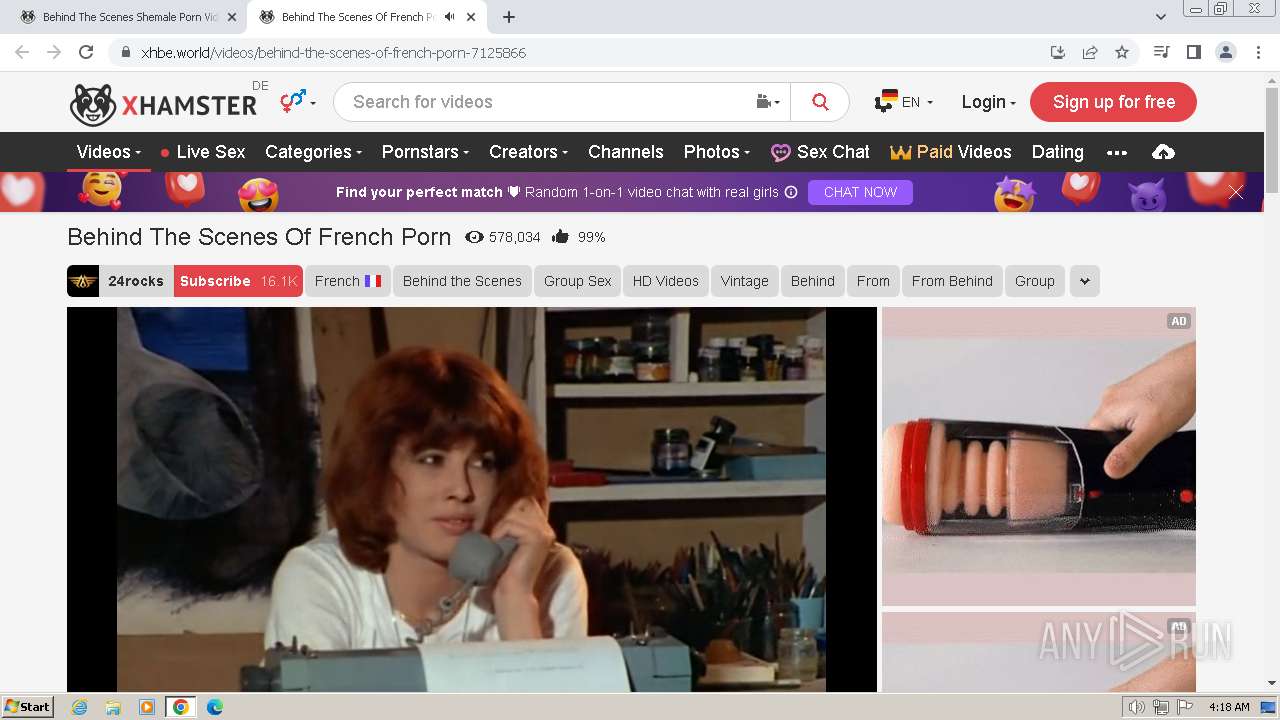1280x720 pixels.
Task: Expand more tags with the chevron button
Action: [1085, 281]
